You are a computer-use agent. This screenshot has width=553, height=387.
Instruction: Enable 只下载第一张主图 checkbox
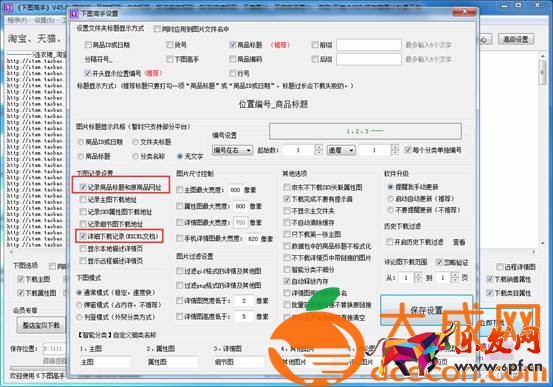click(287, 234)
